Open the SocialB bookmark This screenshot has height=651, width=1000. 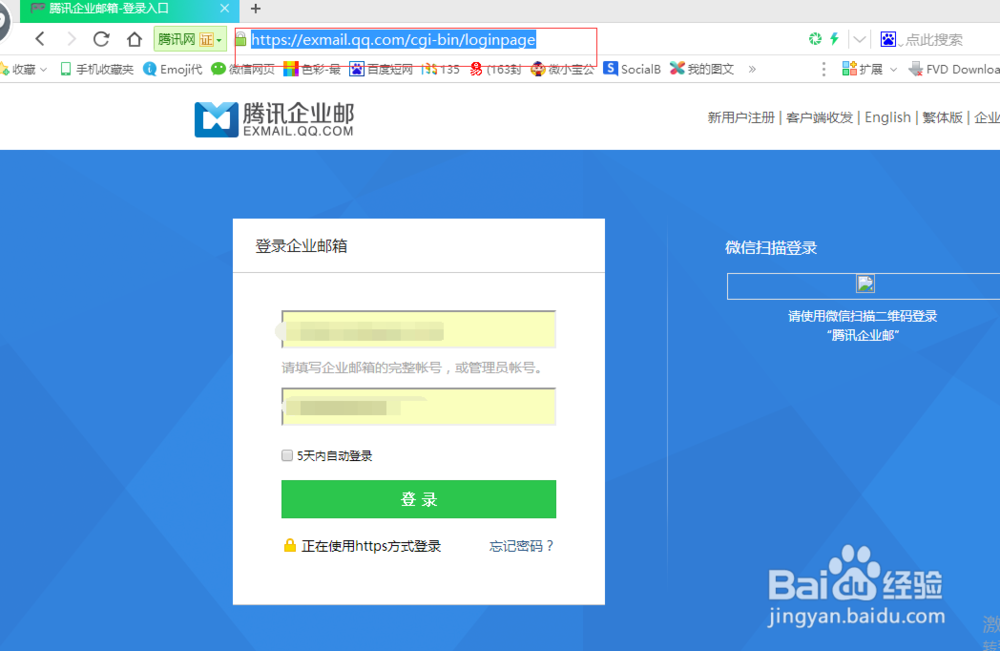(632, 69)
